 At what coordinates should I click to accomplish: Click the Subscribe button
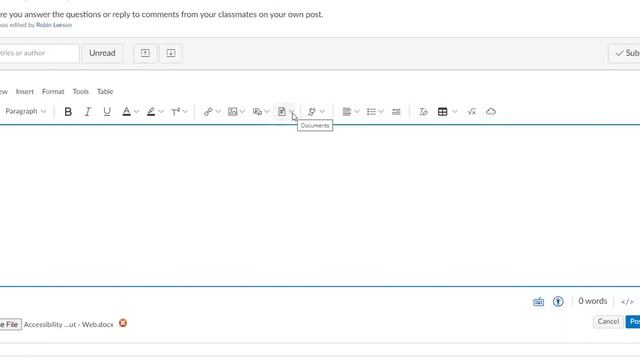click(624, 53)
